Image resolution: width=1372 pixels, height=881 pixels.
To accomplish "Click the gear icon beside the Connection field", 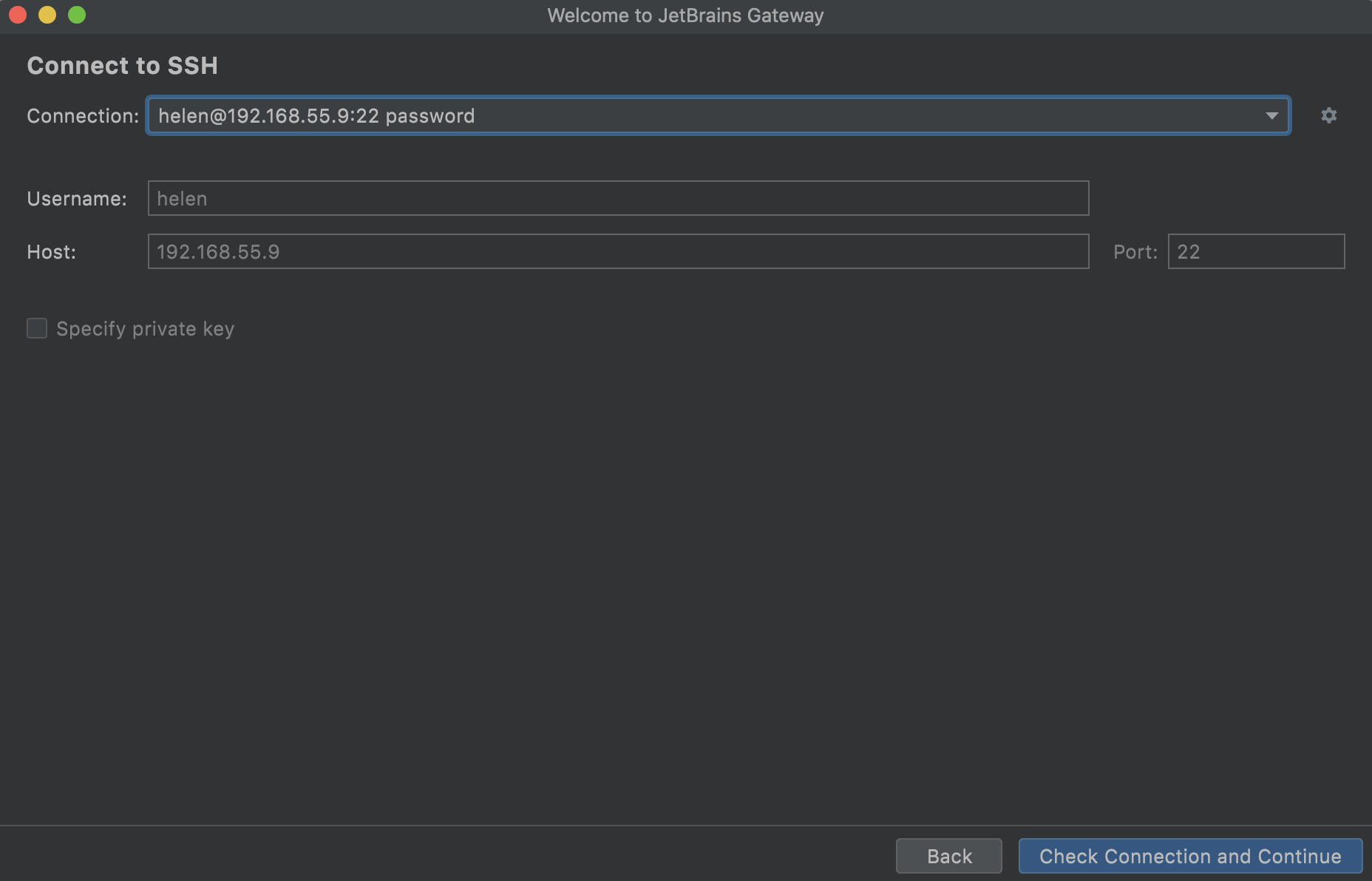I will point(1328,115).
